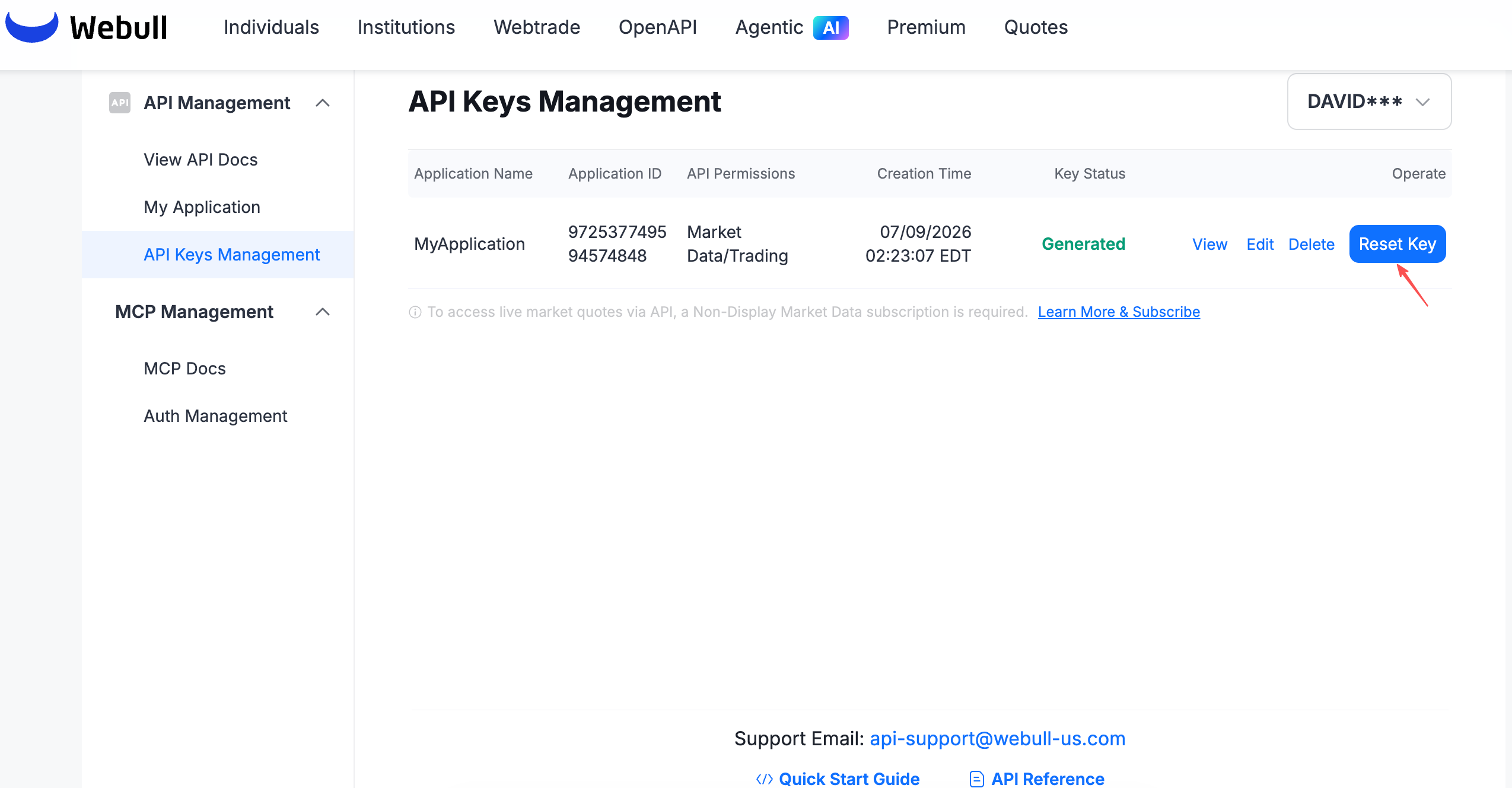Viewport: 1512px width, 788px height.
Task: Click the api-support@webull-us.com email link
Action: (997, 739)
